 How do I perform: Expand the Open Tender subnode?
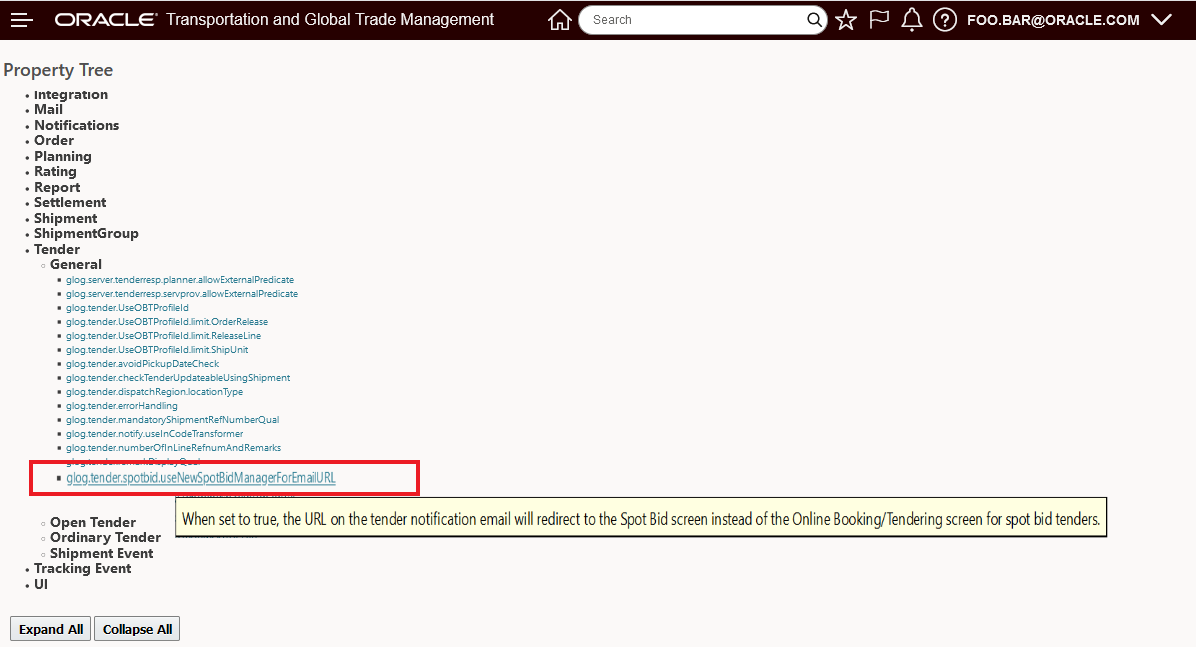point(92,523)
